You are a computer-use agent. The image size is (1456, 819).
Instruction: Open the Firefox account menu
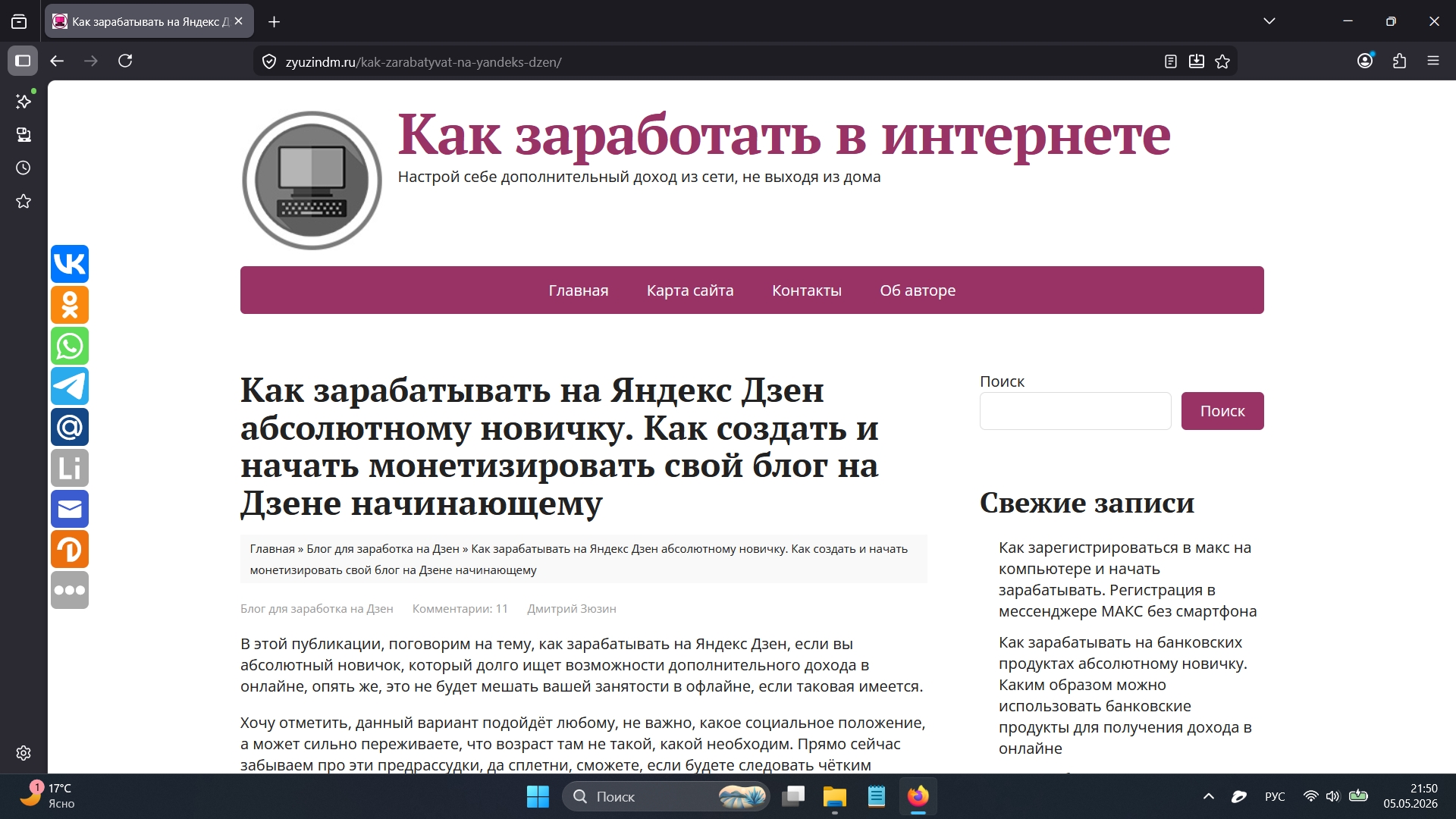coord(1365,61)
